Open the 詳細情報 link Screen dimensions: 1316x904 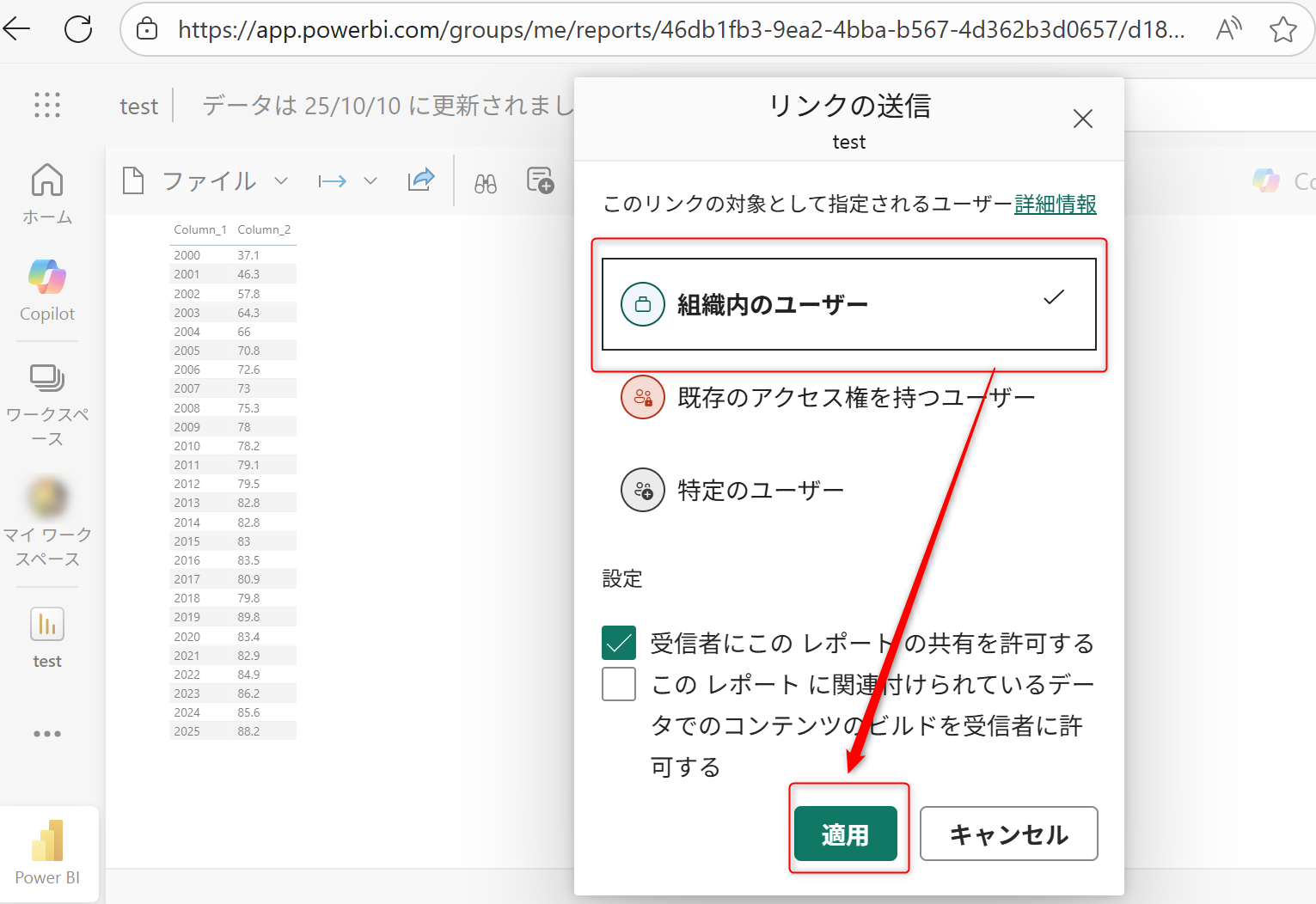coord(1055,205)
